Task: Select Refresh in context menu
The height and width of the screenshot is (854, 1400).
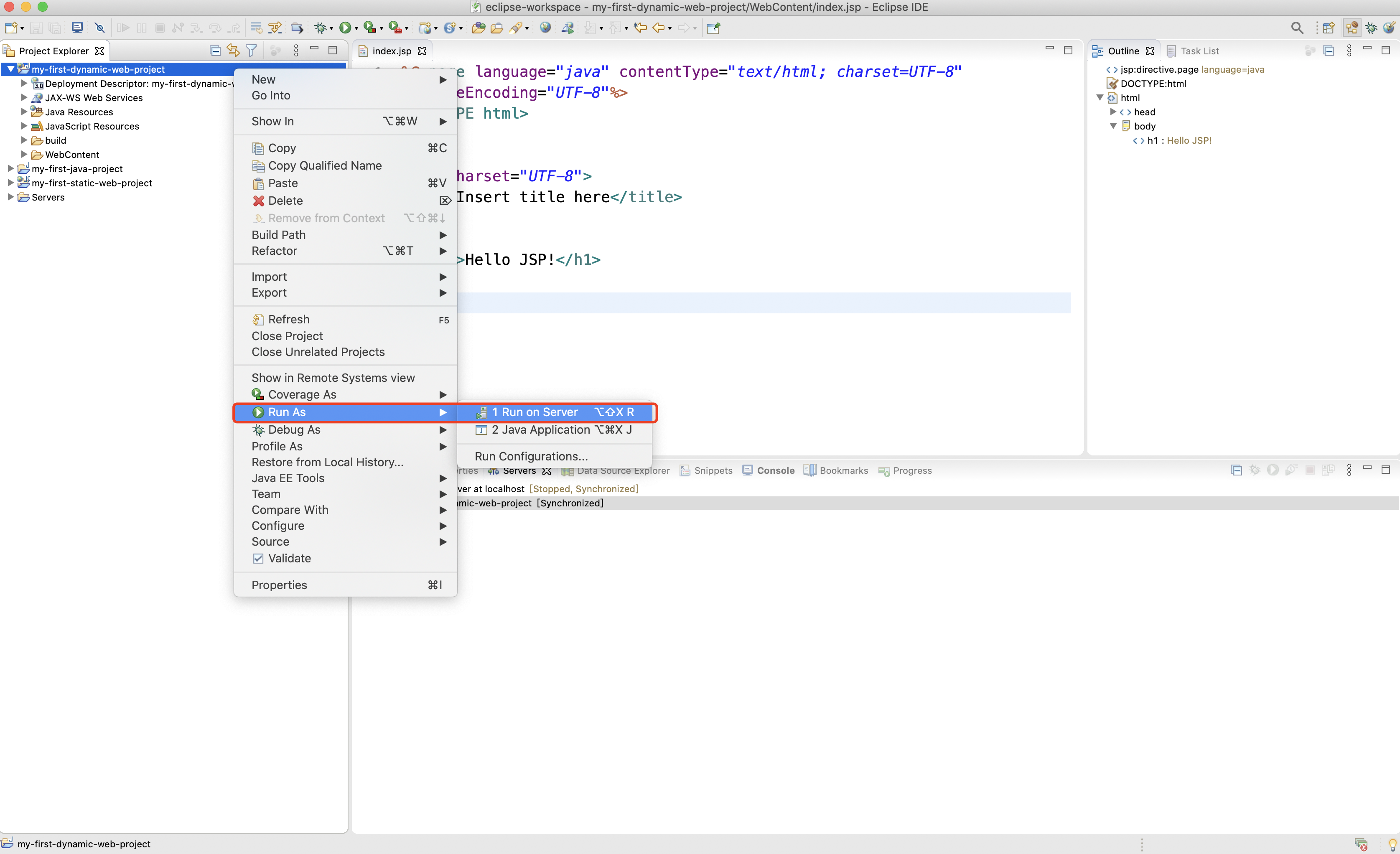Action: (346, 319)
